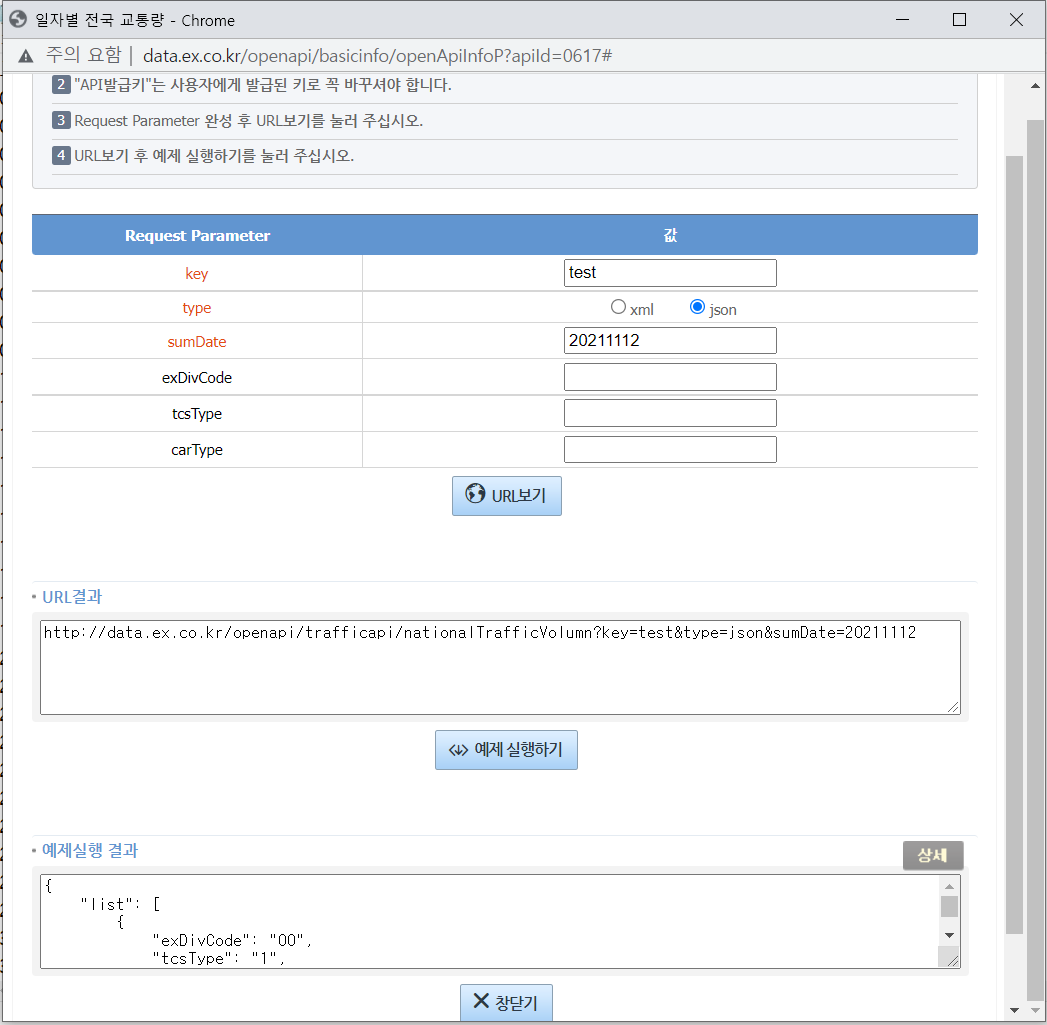
Task: Click the type parameter label
Action: point(197,308)
